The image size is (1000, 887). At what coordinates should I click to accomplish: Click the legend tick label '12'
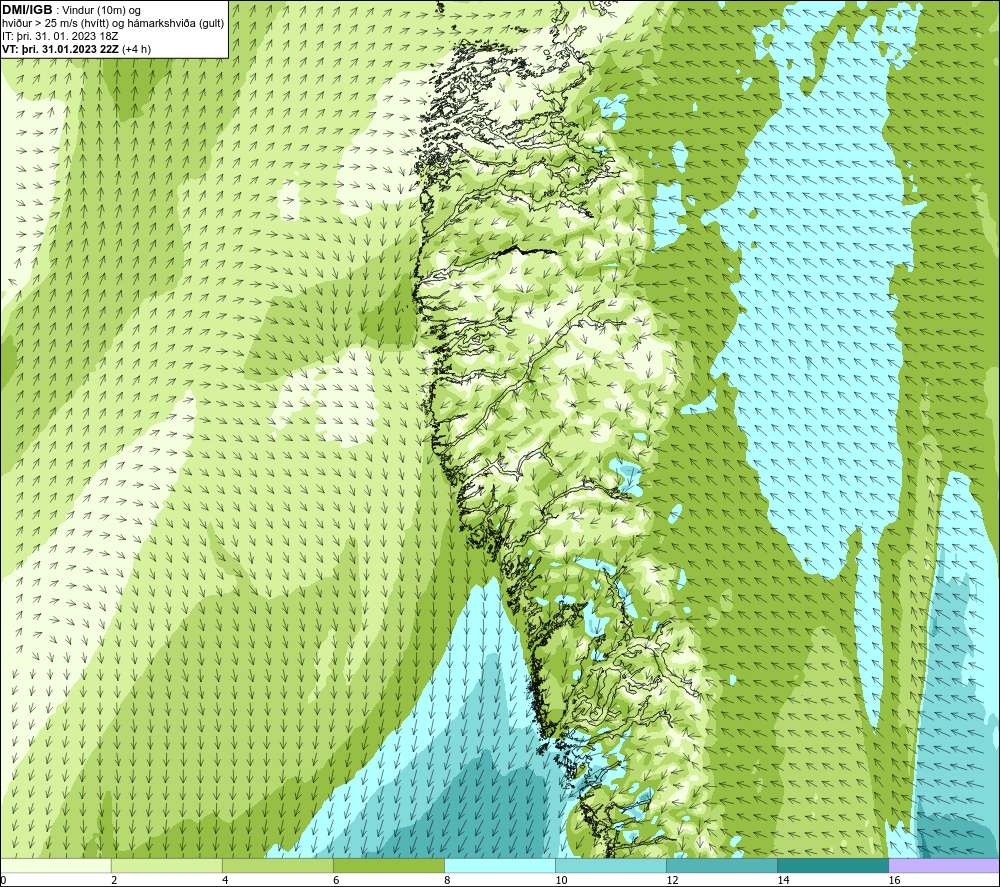point(672,880)
